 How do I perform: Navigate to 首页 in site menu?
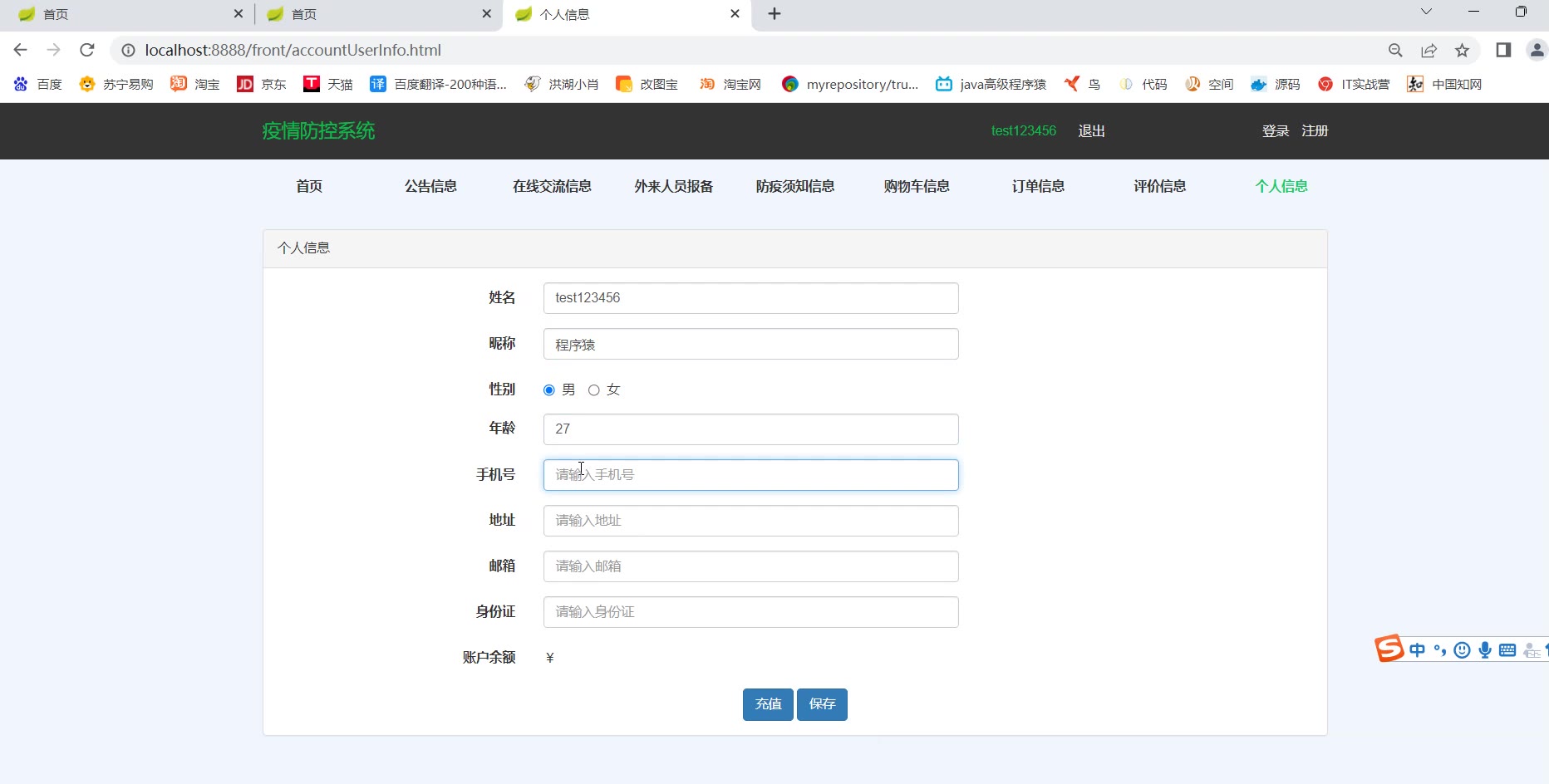point(309,186)
